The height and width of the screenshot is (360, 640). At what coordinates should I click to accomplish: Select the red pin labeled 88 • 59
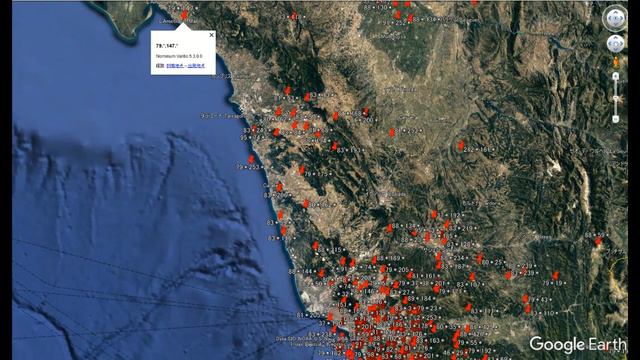click(598, 242)
